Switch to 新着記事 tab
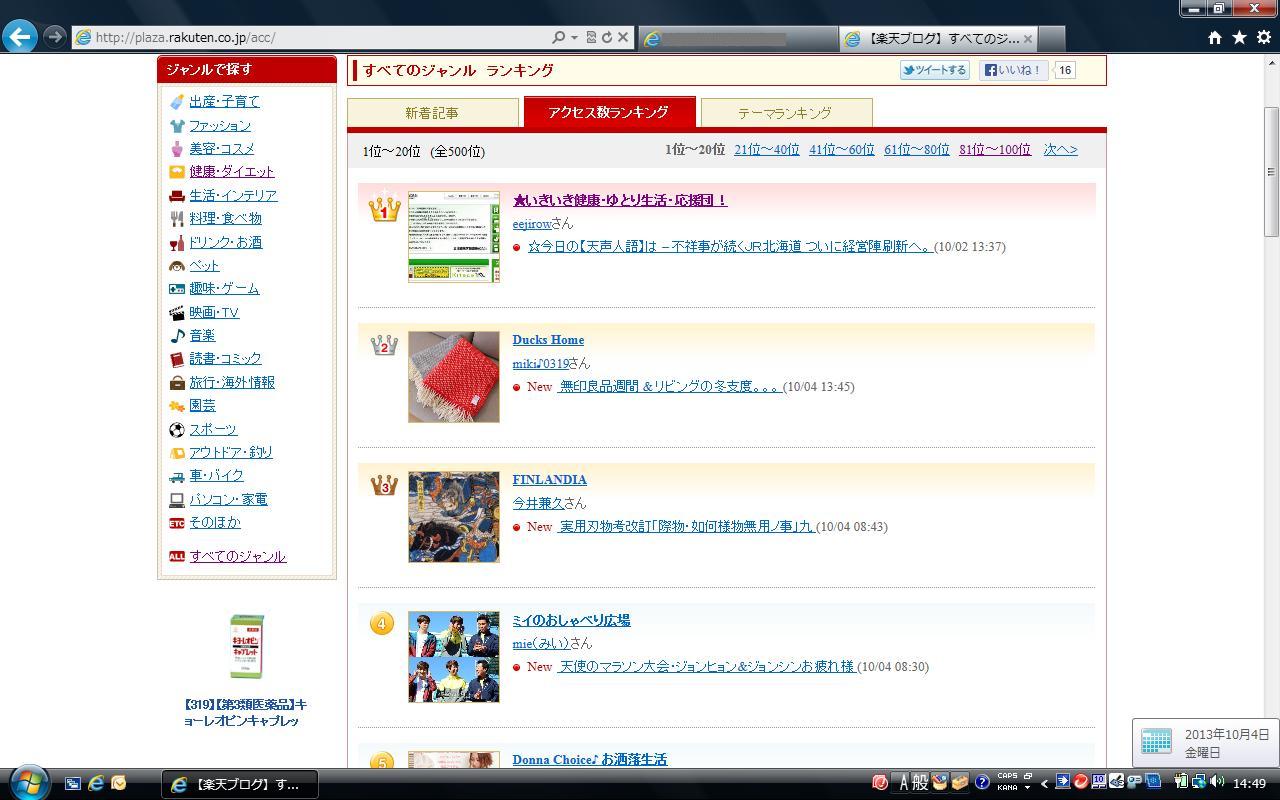The height and width of the screenshot is (800, 1280). point(432,113)
